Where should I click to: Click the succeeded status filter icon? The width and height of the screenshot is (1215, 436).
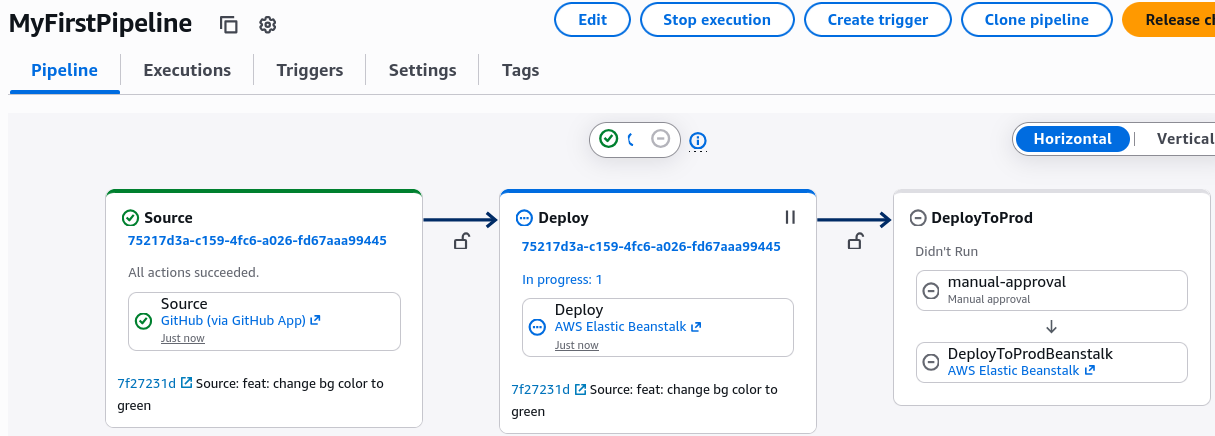tap(609, 139)
